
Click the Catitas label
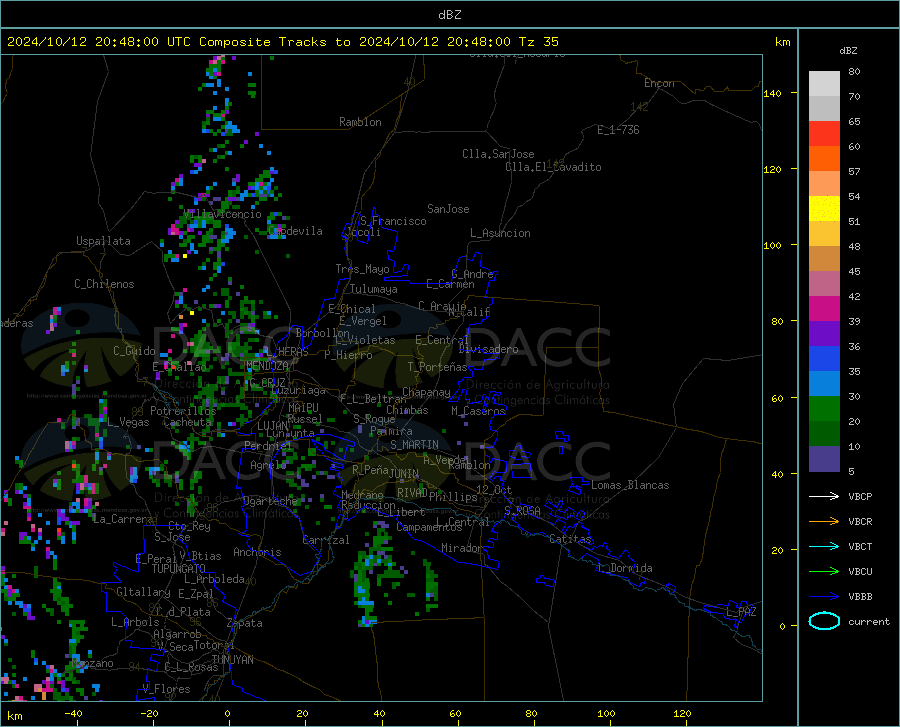pos(570,539)
